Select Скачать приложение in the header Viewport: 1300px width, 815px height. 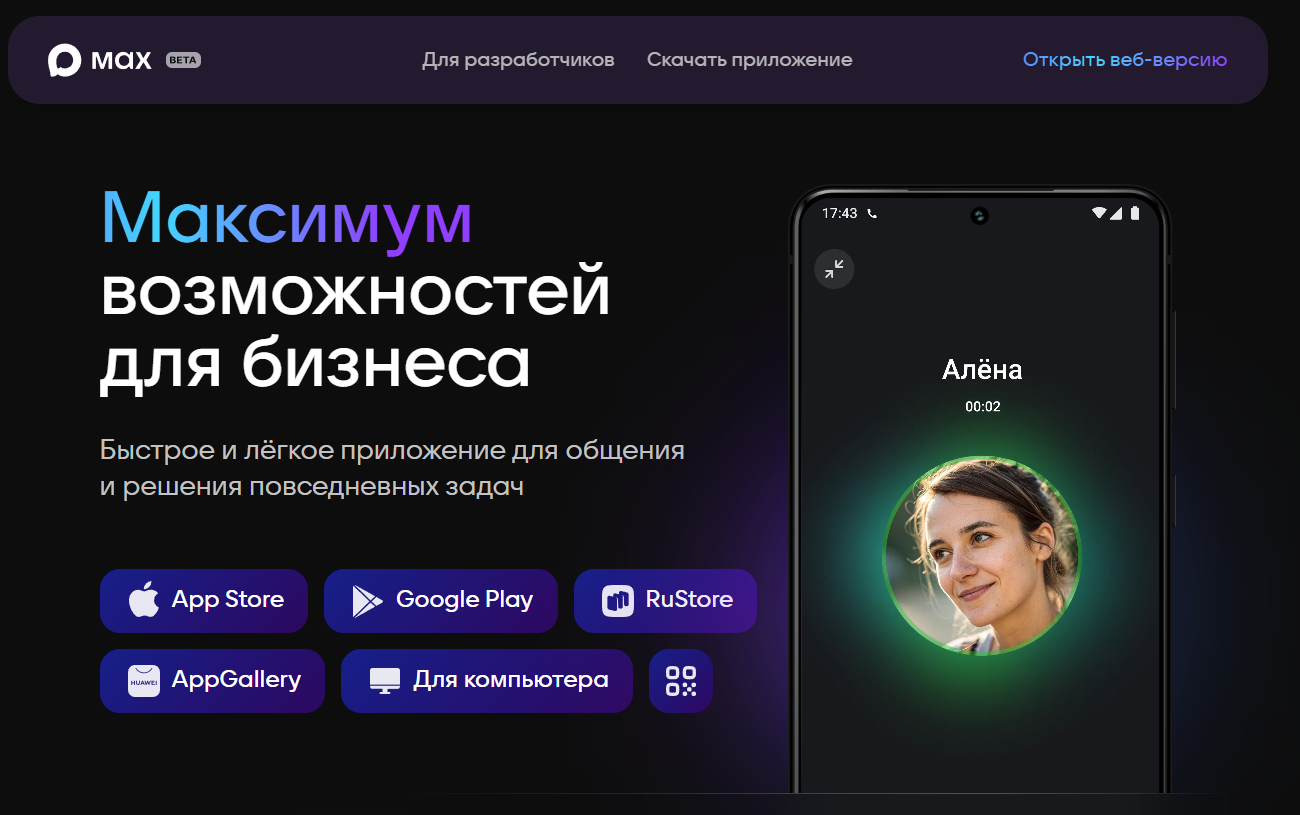tap(750, 60)
